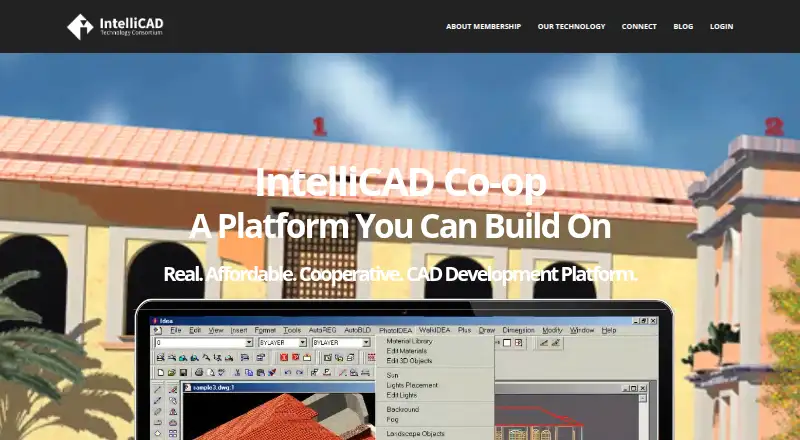Open the Plus menu in Idea window
The height and width of the screenshot is (440, 800).
[464, 330]
